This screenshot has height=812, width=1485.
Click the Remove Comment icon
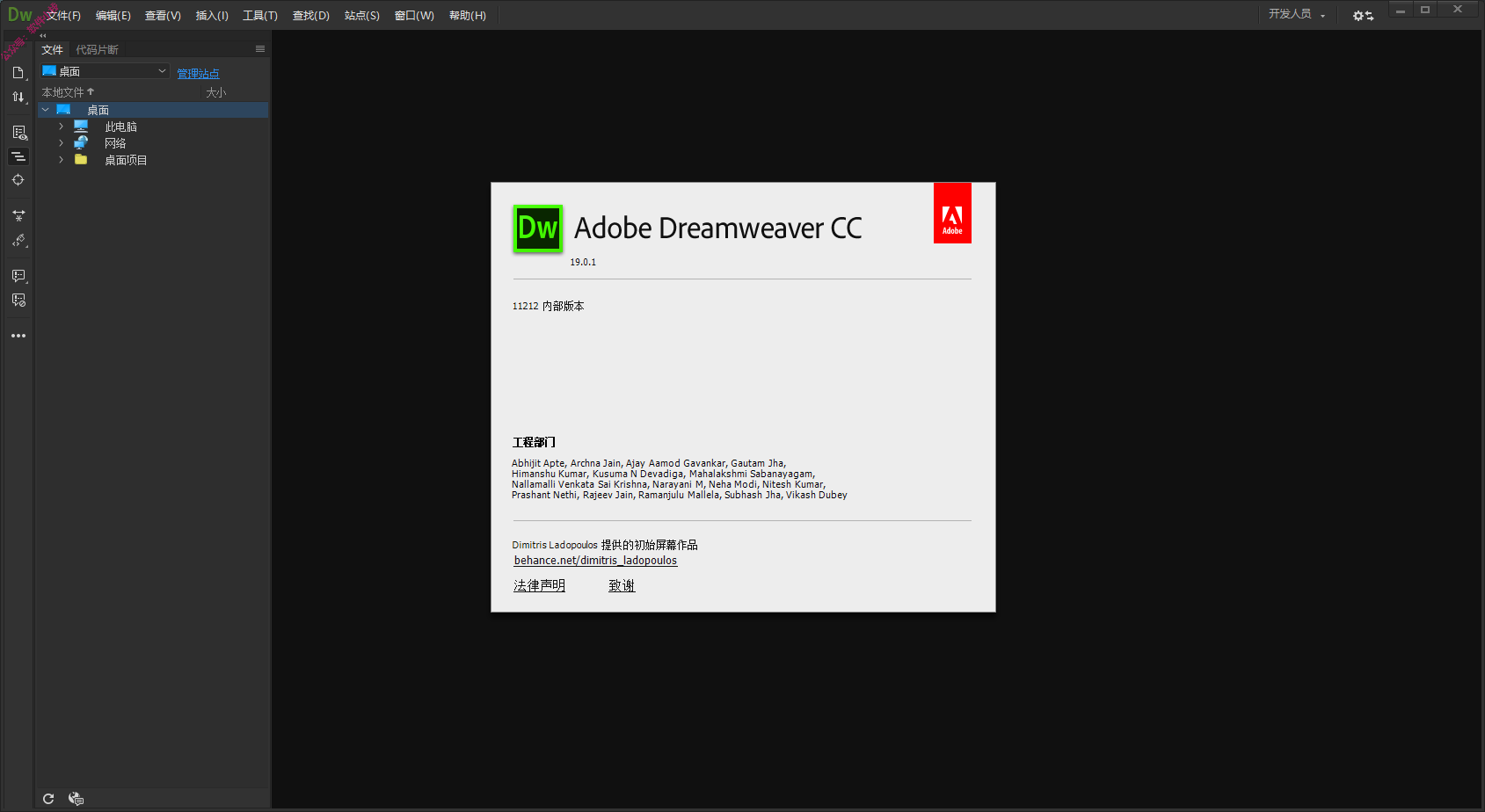[18, 300]
